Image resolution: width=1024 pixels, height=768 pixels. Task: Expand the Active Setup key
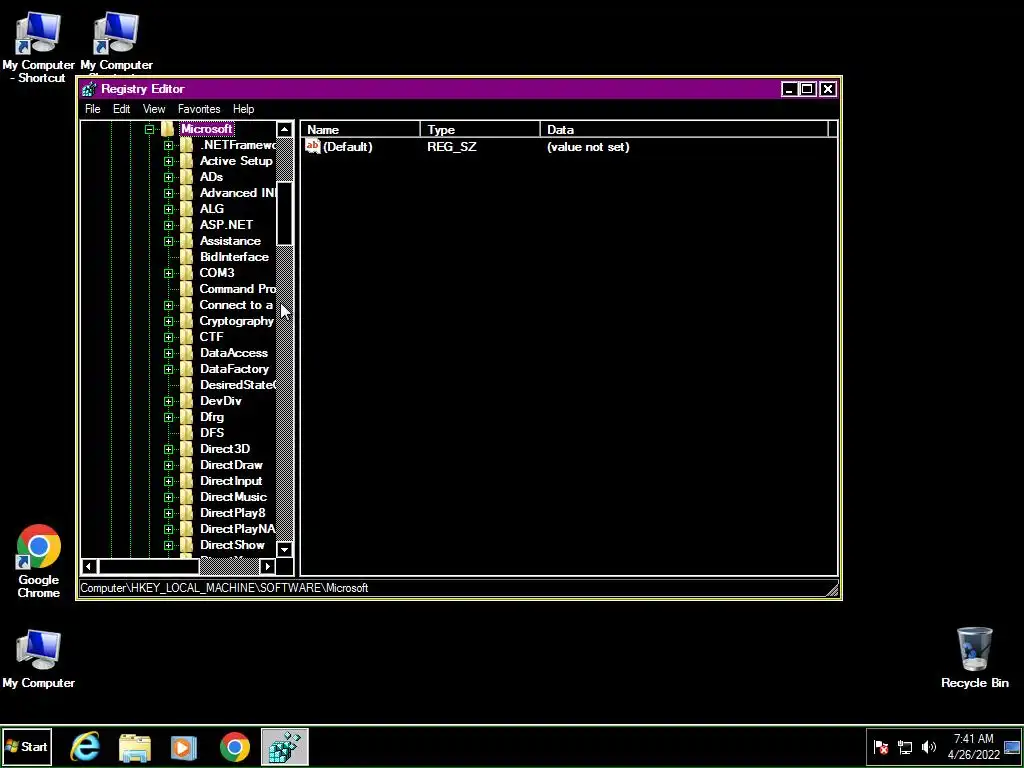(168, 161)
